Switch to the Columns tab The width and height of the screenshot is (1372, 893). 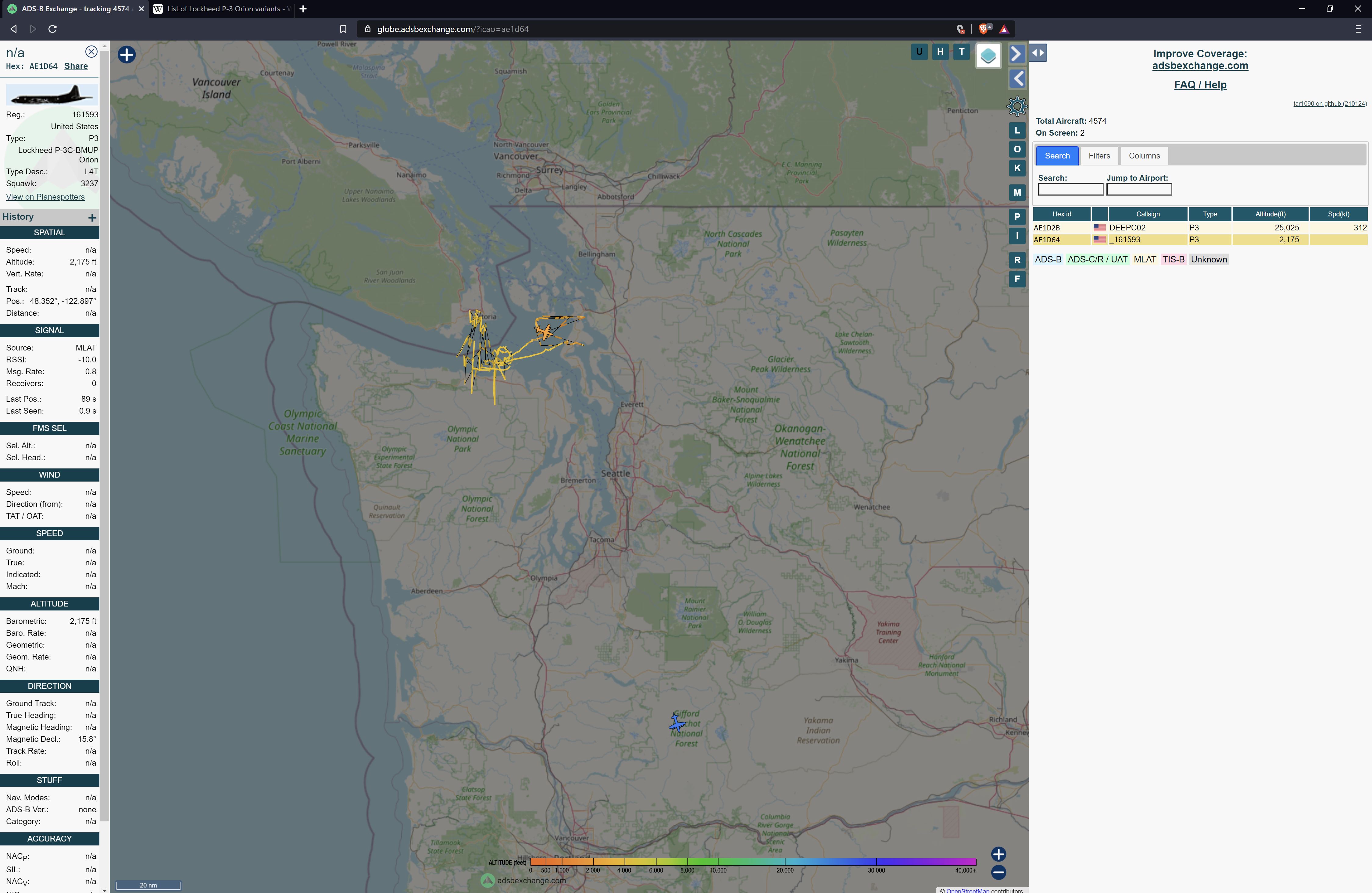(1144, 155)
